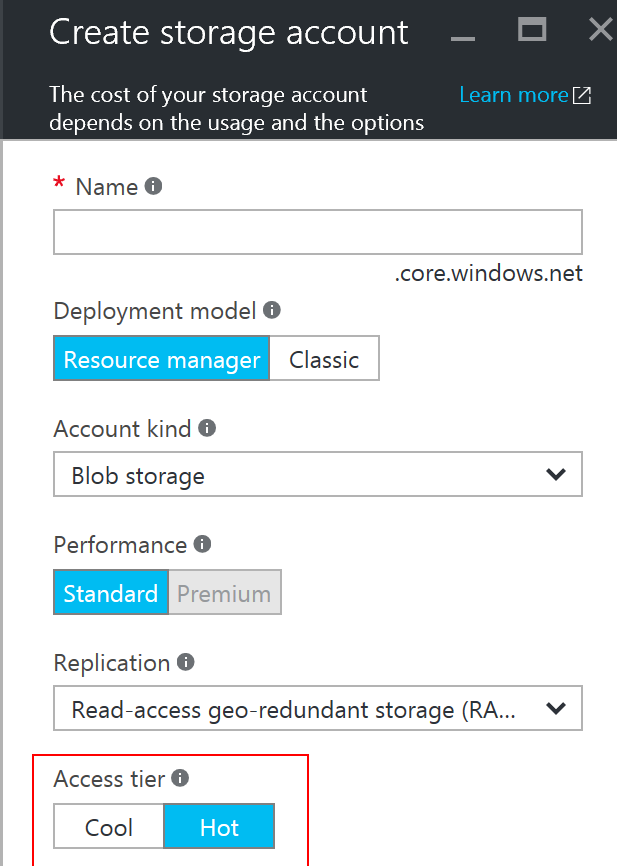Select Resource manager deployment model
Image resolution: width=617 pixels, height=866 pixels.
coord(162,360)
